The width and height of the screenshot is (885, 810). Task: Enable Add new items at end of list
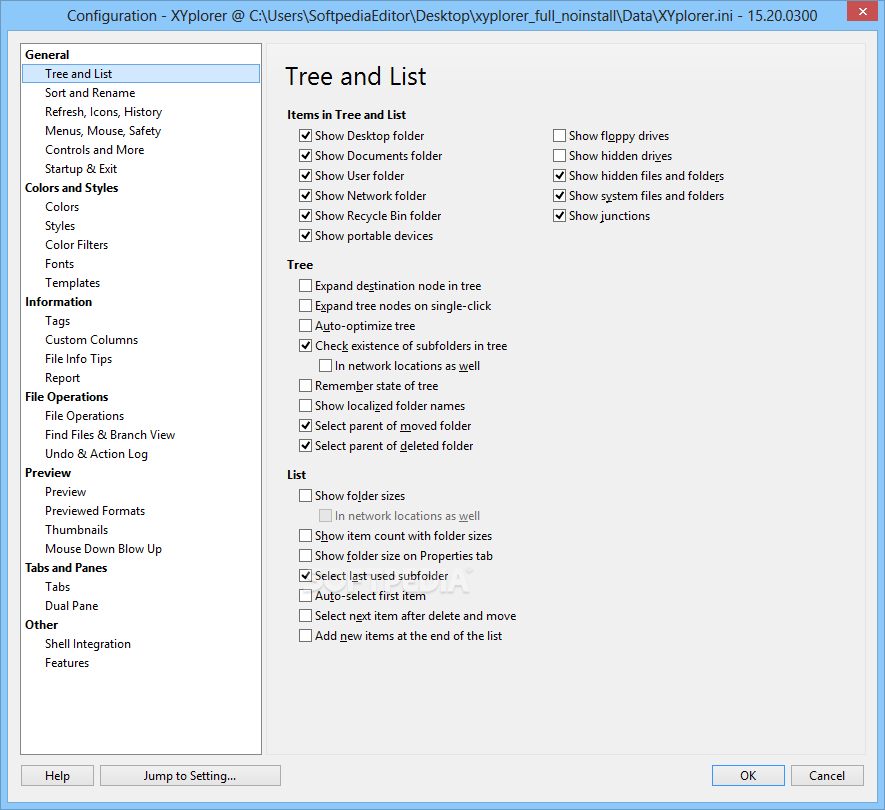pos(305,636)
